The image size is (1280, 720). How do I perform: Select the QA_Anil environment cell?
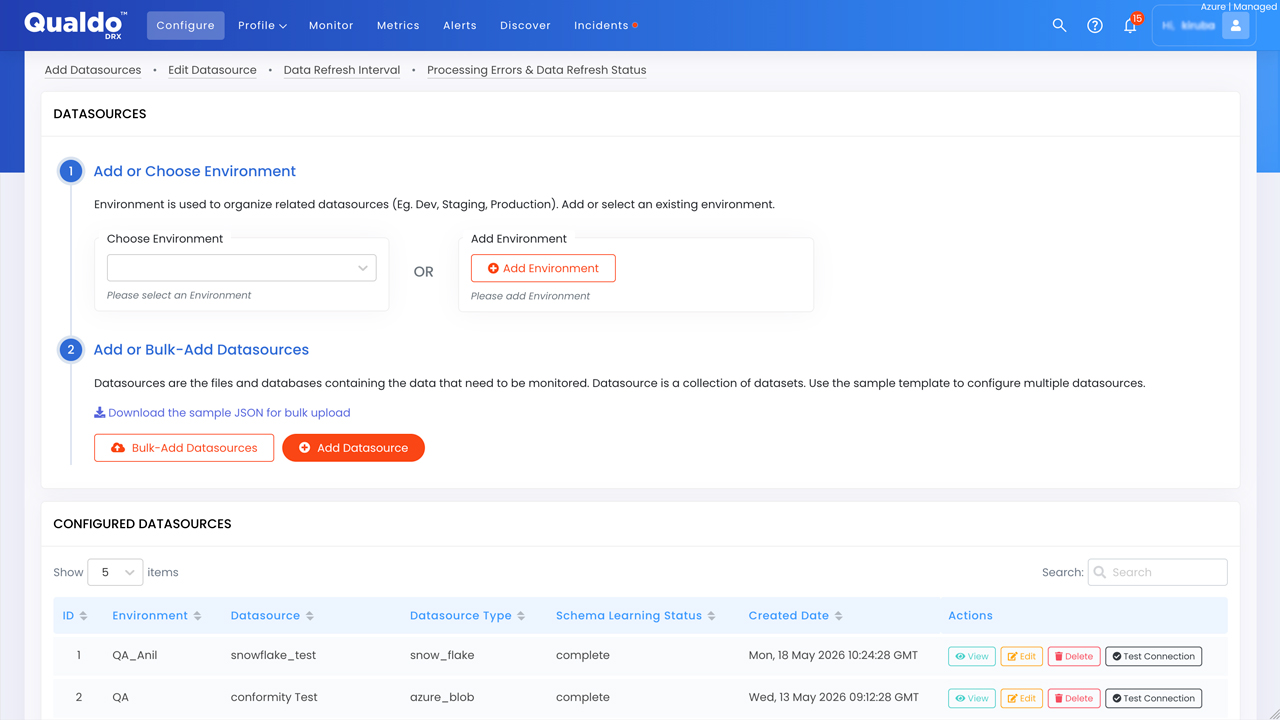tap(135, 656)
